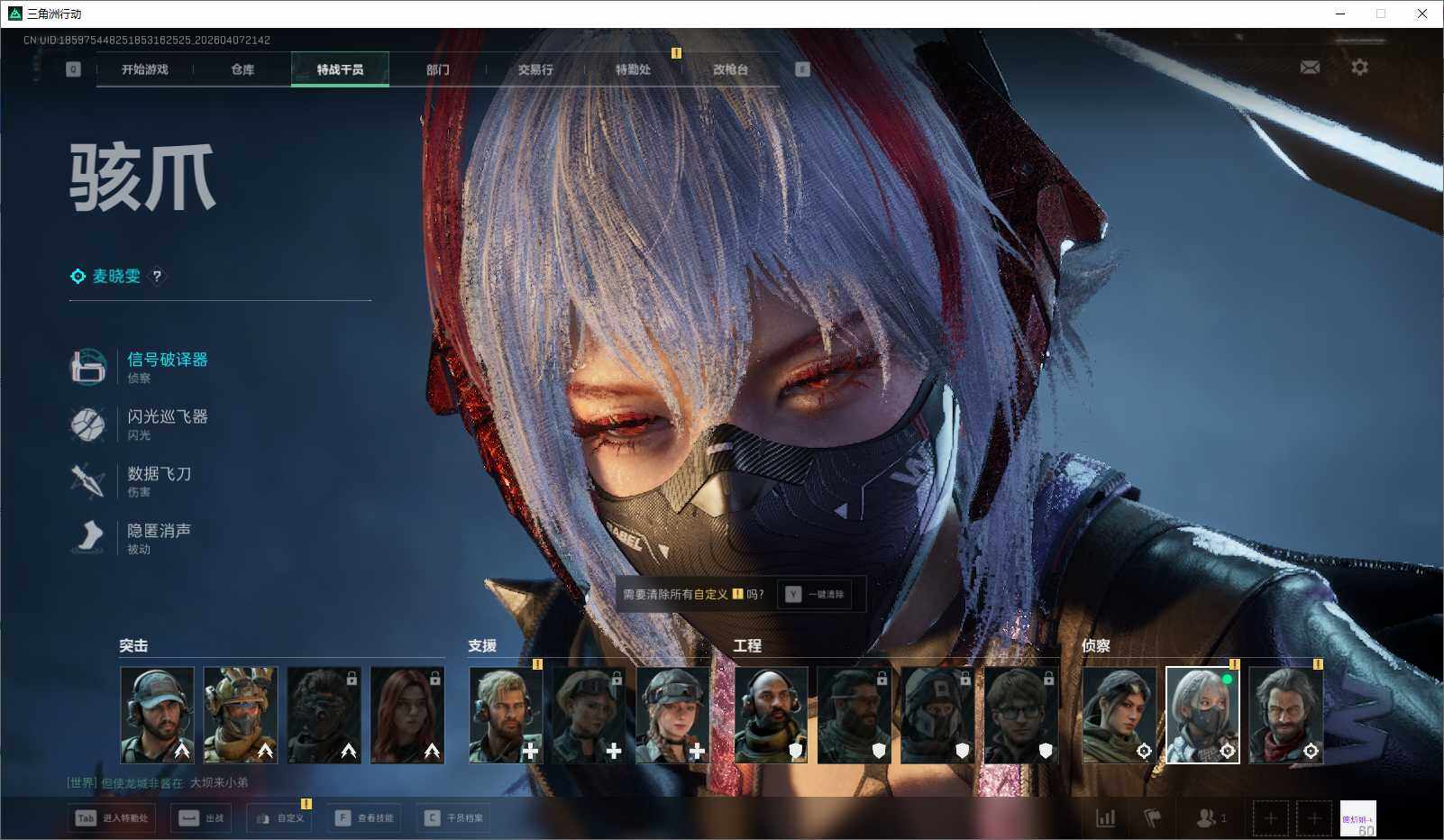Select the 数据飞刀 skill icon
Image resolution: width=1444 pixels, height=840 pixels.
coord(88,480)
